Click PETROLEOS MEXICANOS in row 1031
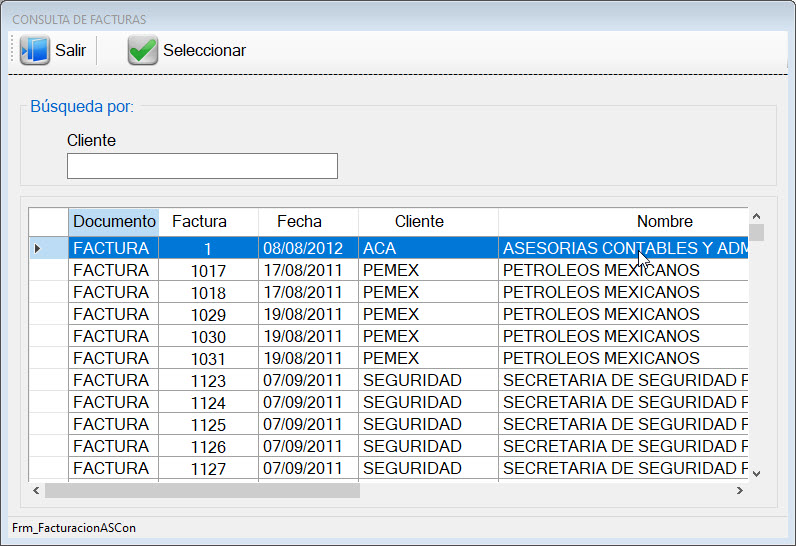Screen dimensions: 796x546 (x=623, y=358)
